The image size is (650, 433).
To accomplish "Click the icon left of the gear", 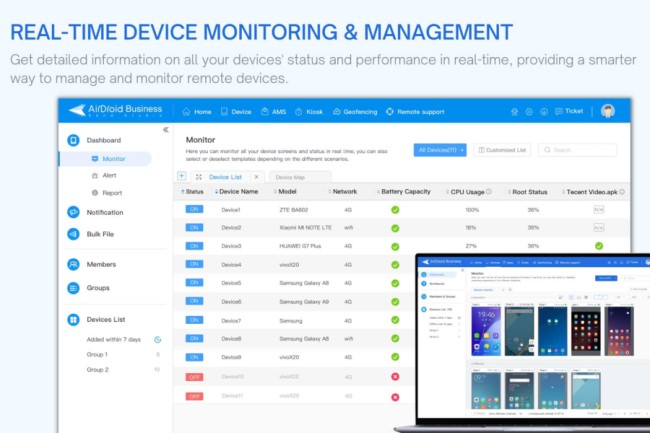I will [514, 111].
